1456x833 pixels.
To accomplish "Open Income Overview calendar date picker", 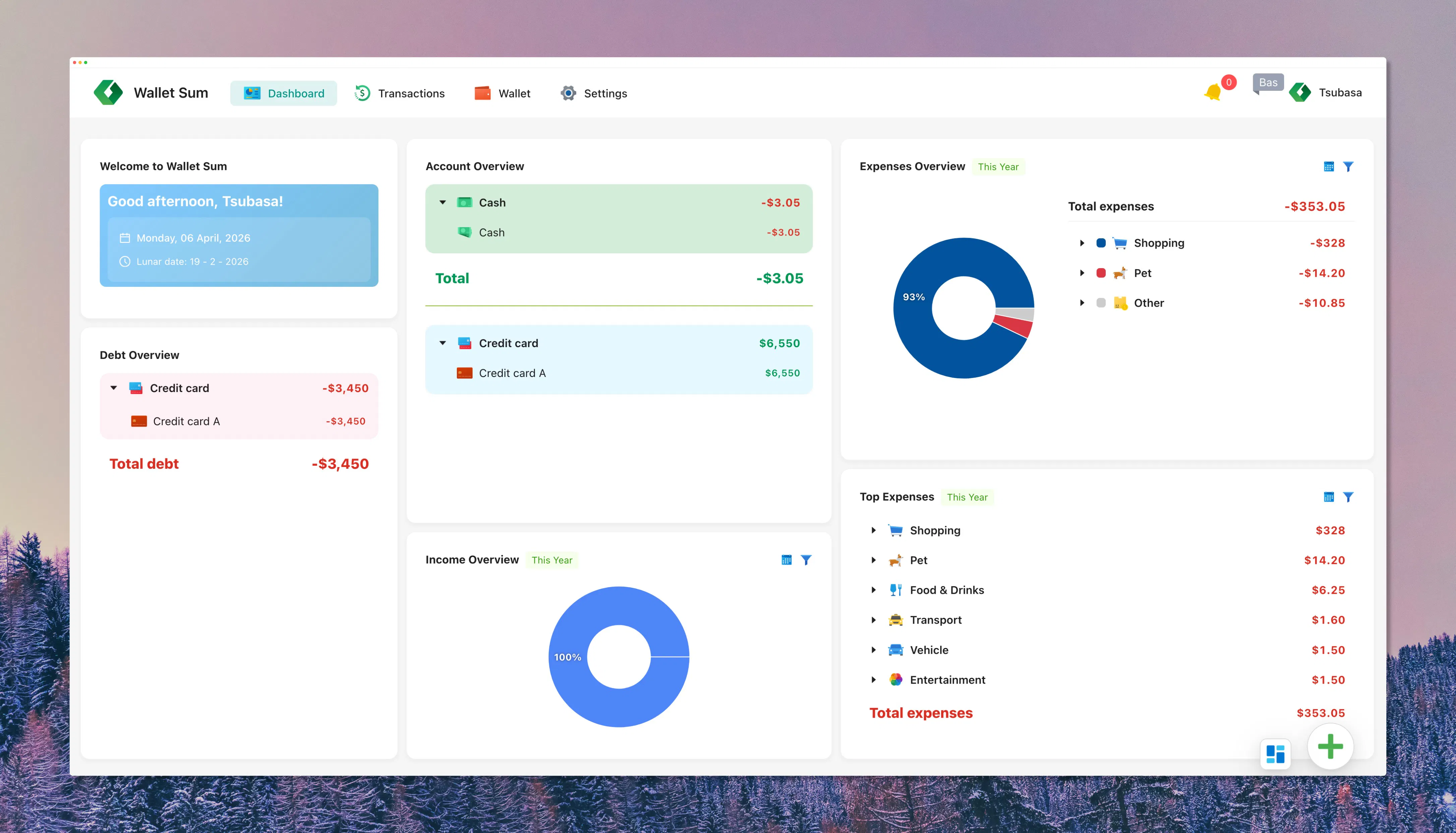I will point(787,560).
